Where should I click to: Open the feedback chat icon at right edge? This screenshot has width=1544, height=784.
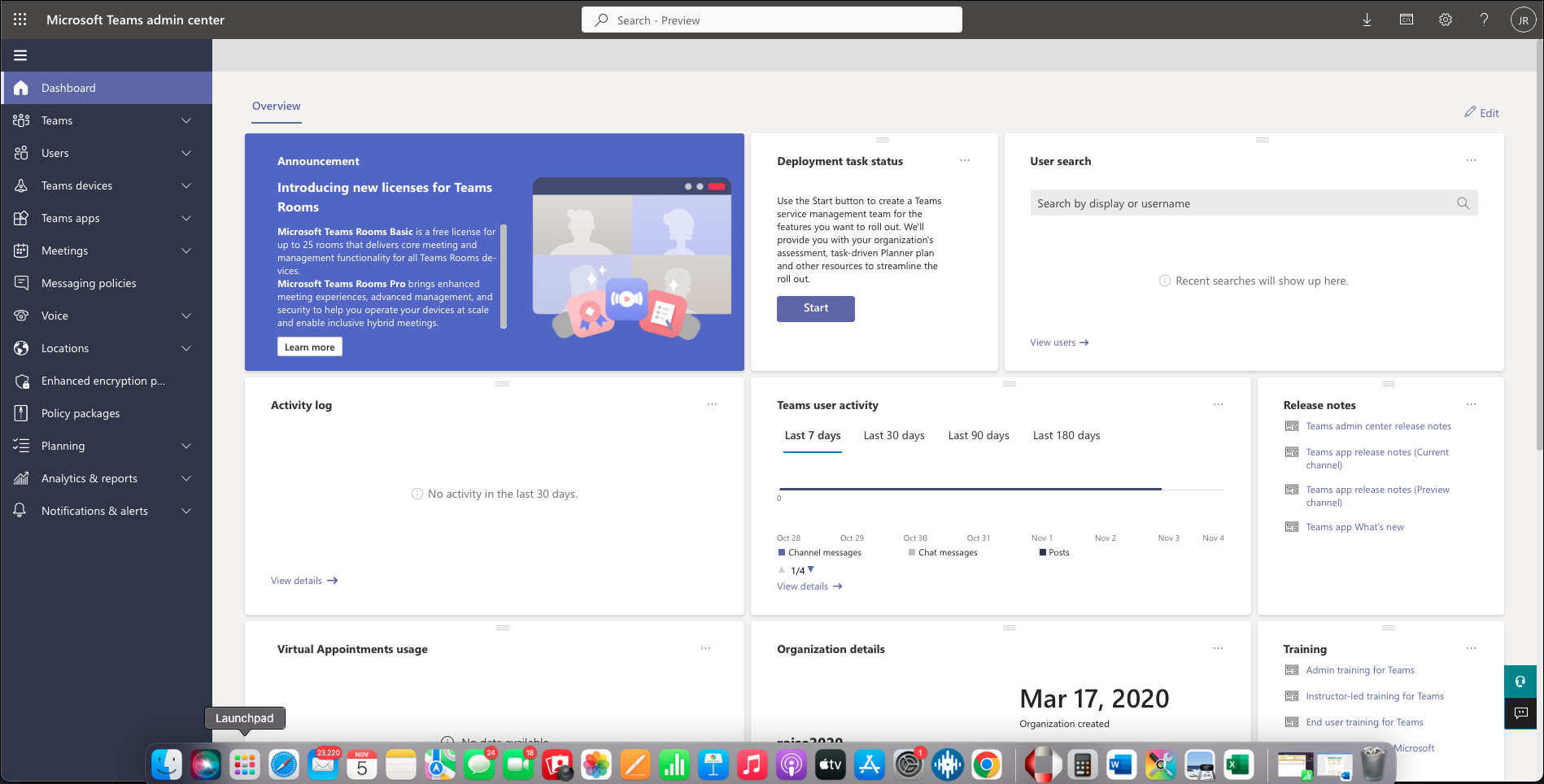click(1520, 713)
